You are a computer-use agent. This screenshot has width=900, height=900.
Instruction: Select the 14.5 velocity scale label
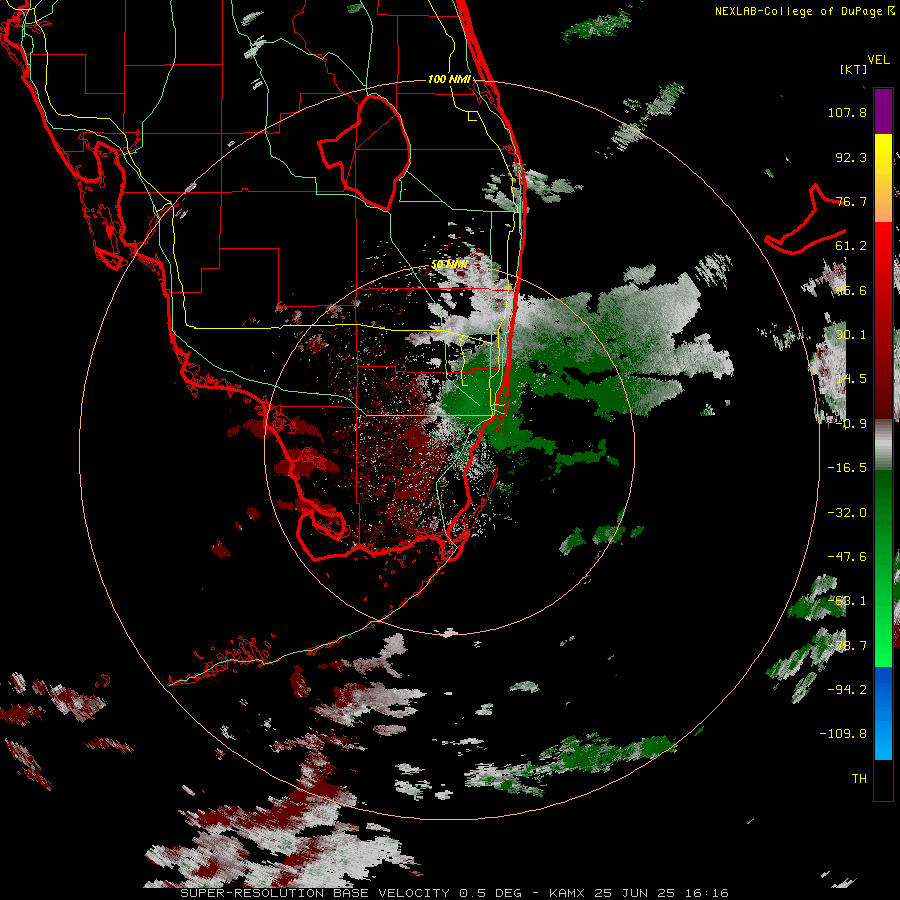pos(851,379)
